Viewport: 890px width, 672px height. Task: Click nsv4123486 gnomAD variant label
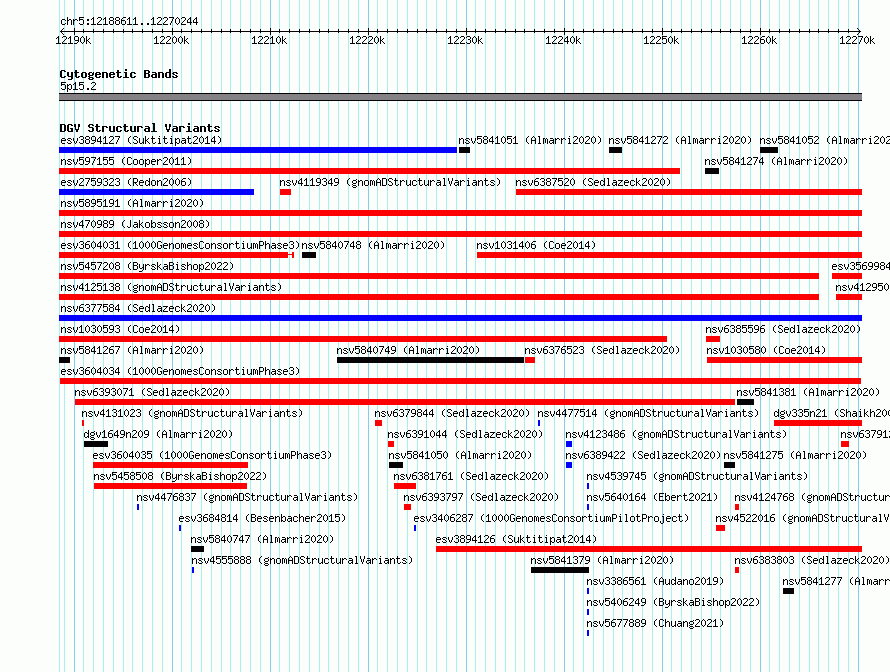[x=676, y=434]
